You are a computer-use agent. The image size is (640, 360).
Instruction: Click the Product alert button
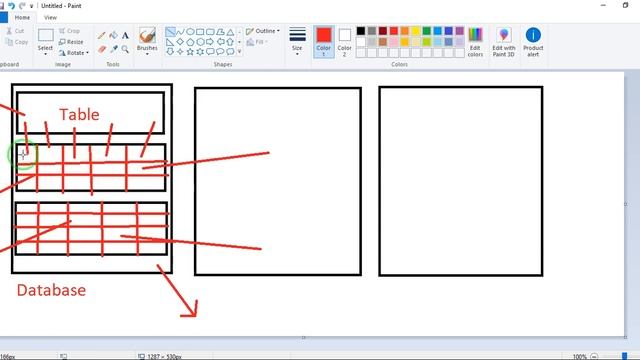point(533,42)
